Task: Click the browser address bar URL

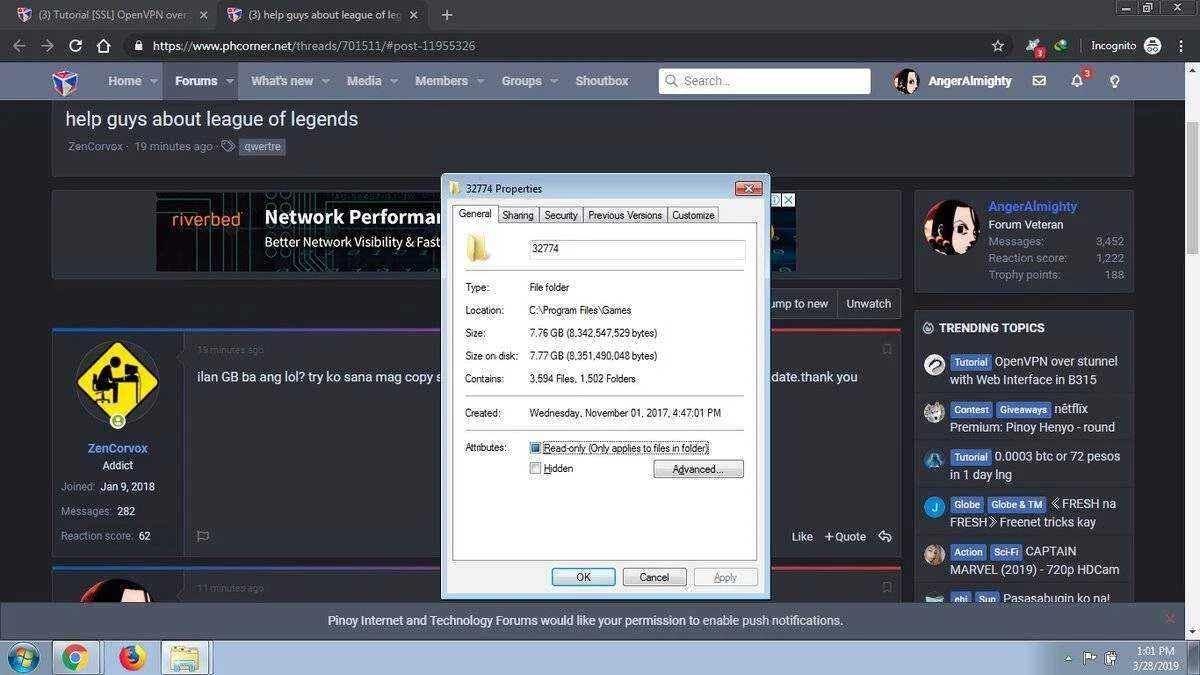Action: coord(314,46)
